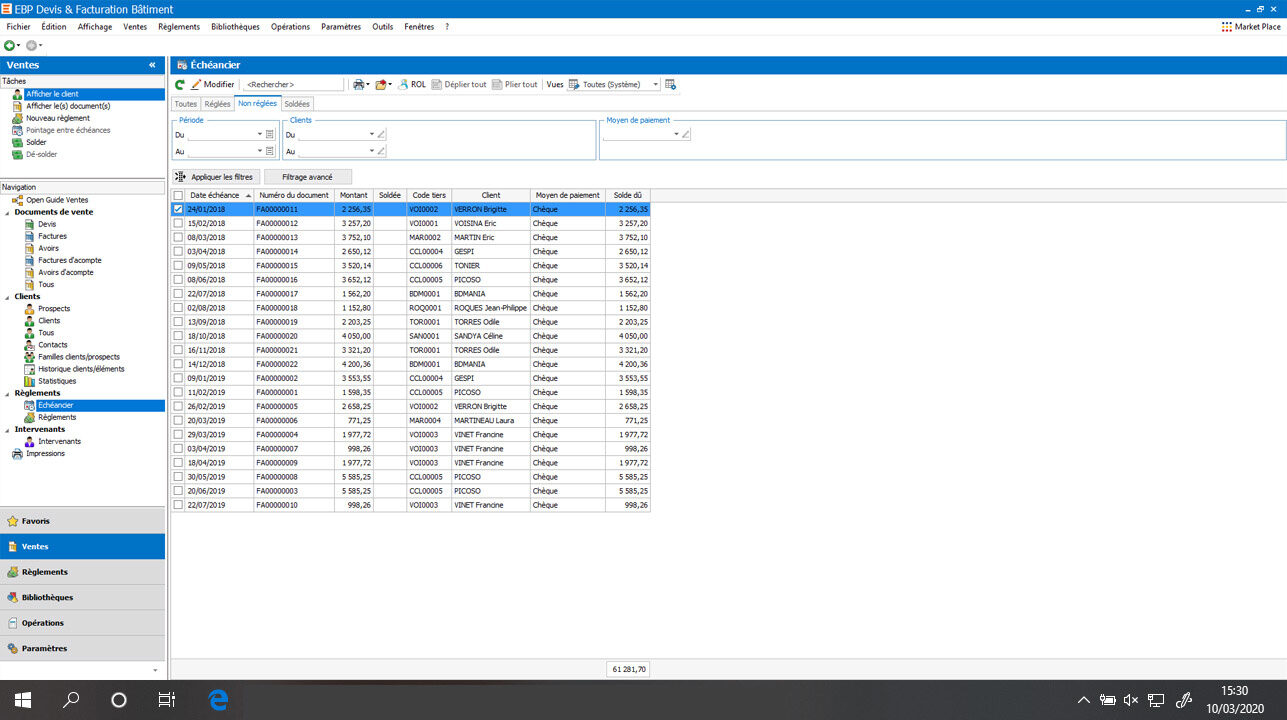Open the Règlements menu
The width and height of the screenshot is (1287, 720).
coord(179,27)
